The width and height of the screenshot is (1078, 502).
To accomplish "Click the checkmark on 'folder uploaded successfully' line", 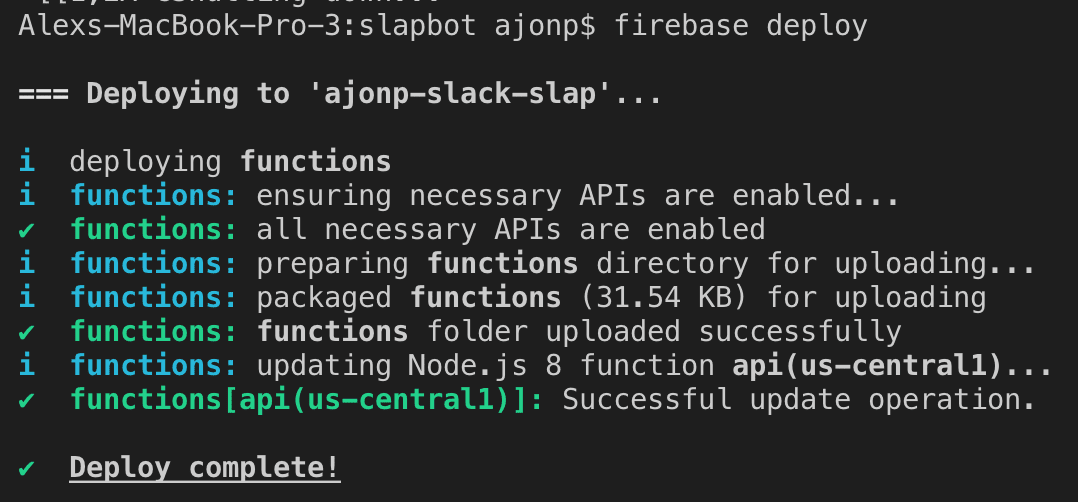I will (x=26, y=333).
